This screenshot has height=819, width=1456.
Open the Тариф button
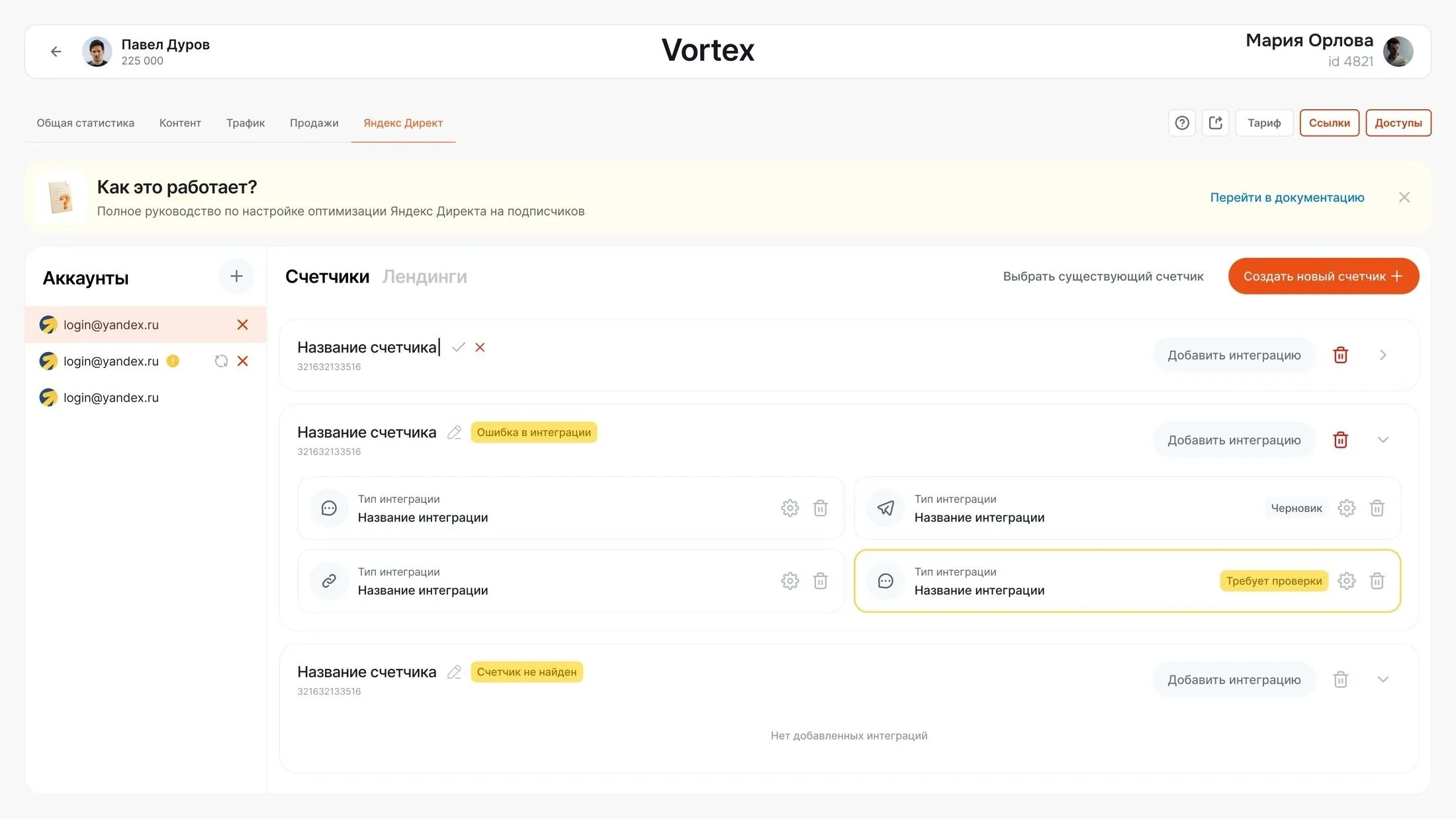click(x=1264, y=123)
